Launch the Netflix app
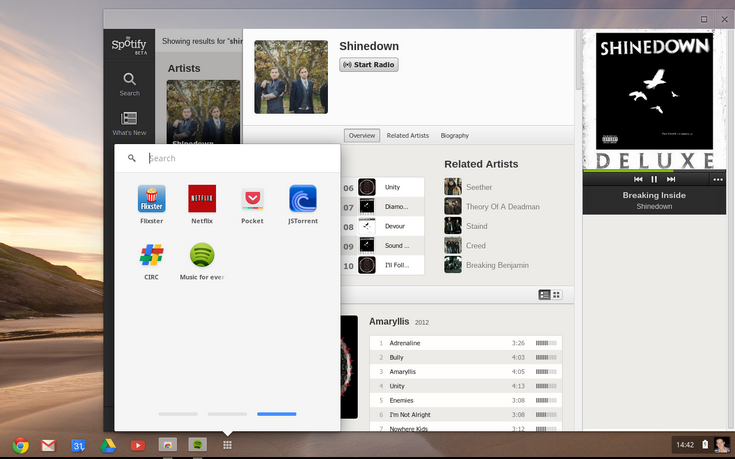 202,199
